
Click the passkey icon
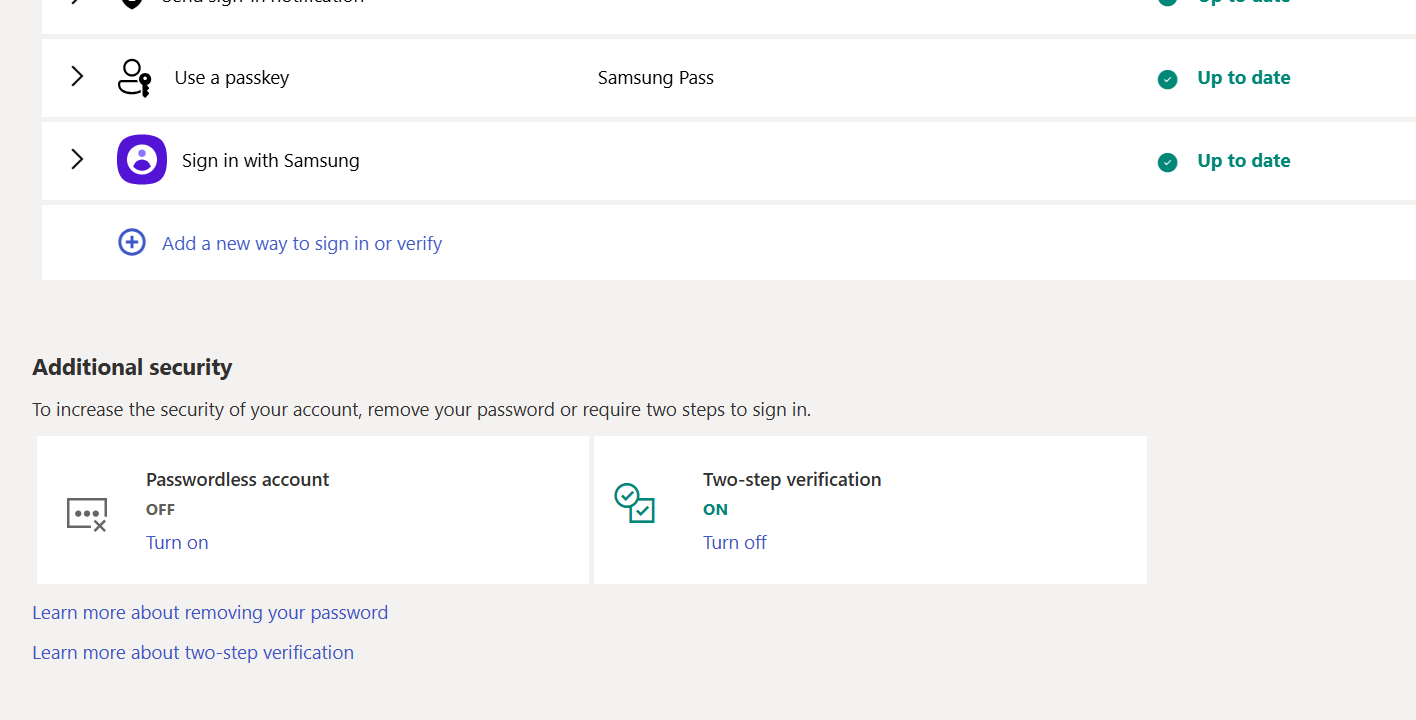pyautogui.click(x=134, y=78)
